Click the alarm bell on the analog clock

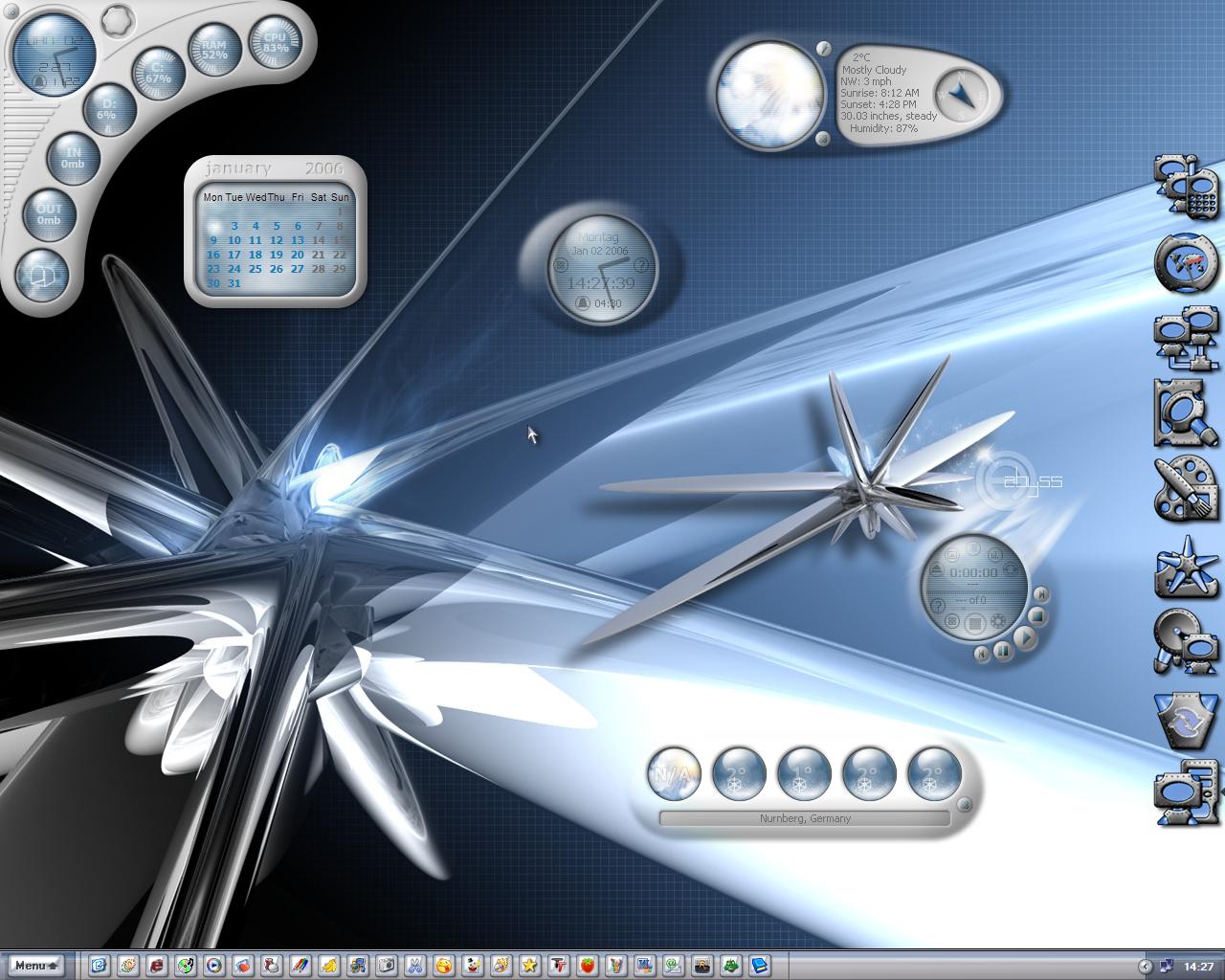582,303
